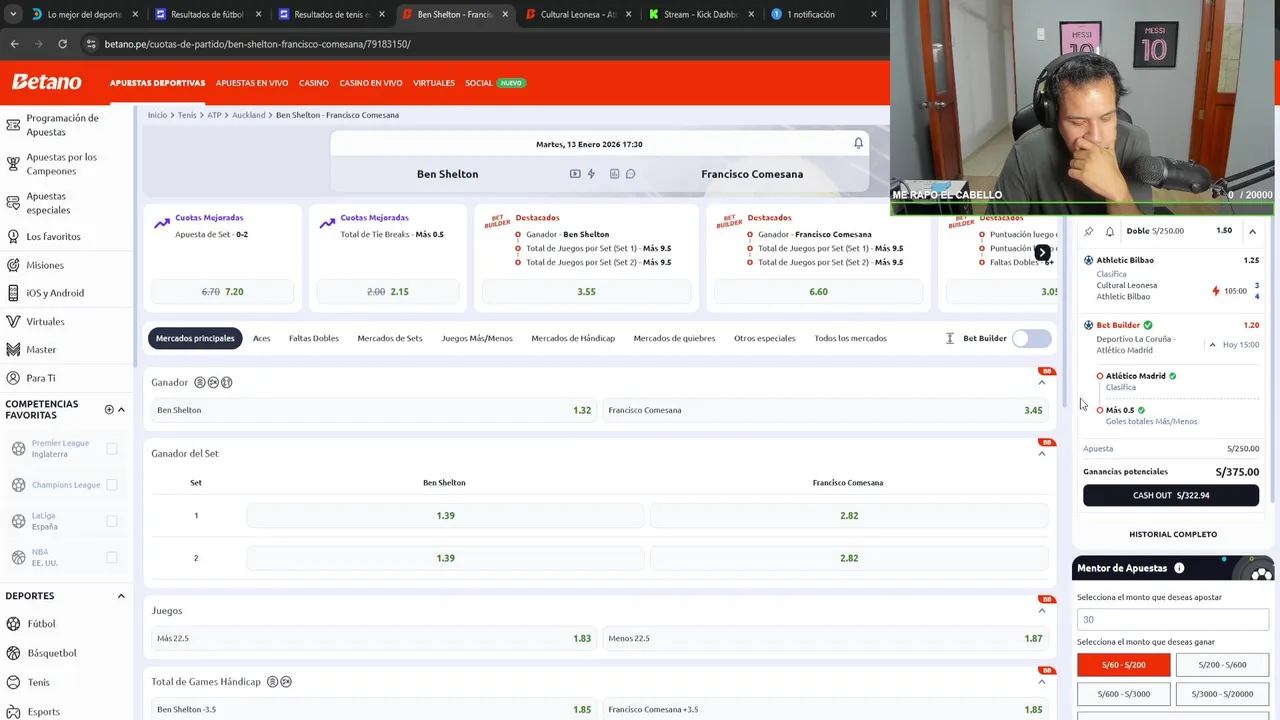This screenshot has height=720, width=1280.
Task: Click the pin icon in bet slip
Action: (x=1089, y=231)
